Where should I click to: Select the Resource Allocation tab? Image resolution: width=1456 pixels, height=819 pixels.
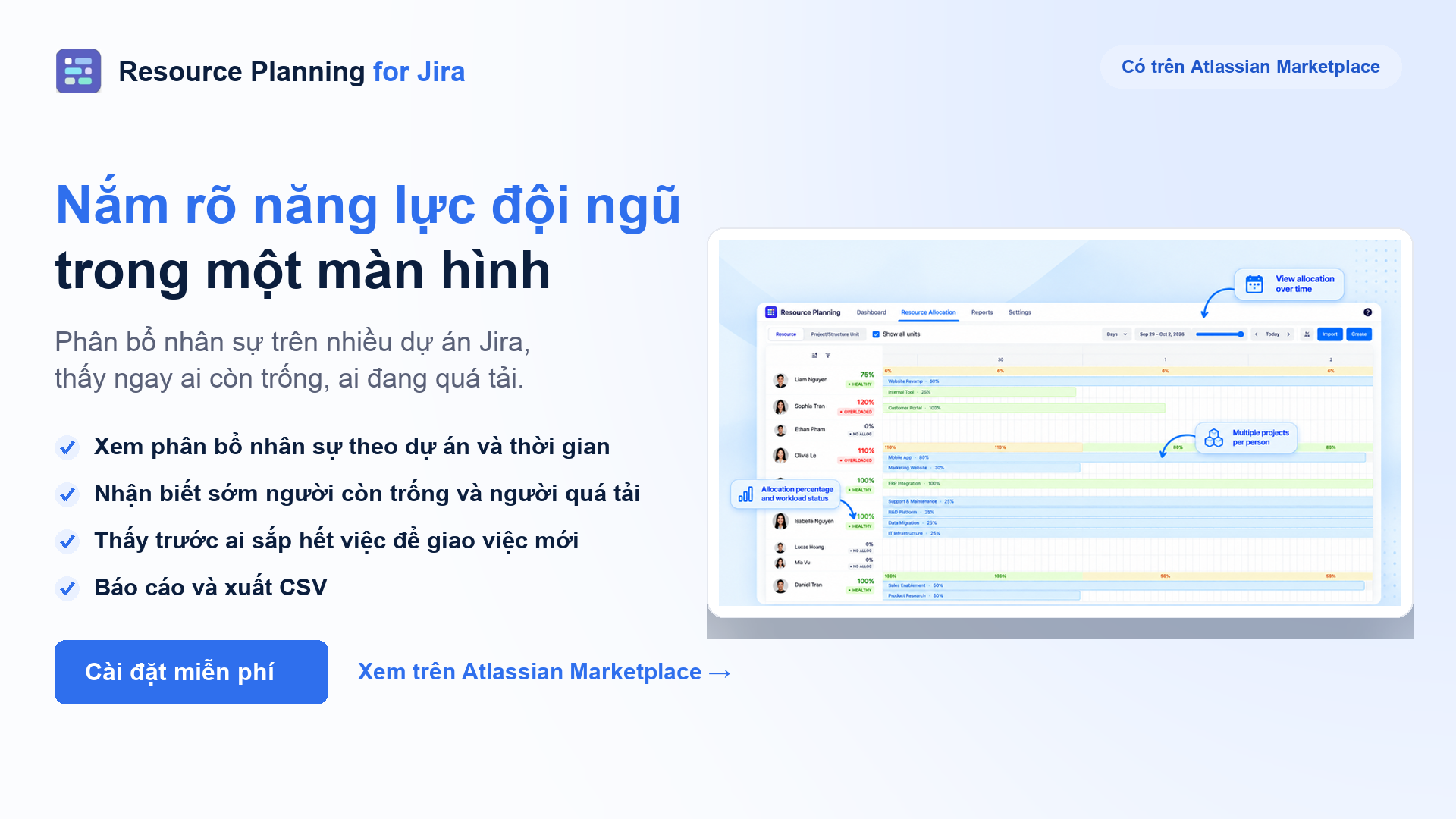[928, 312]
